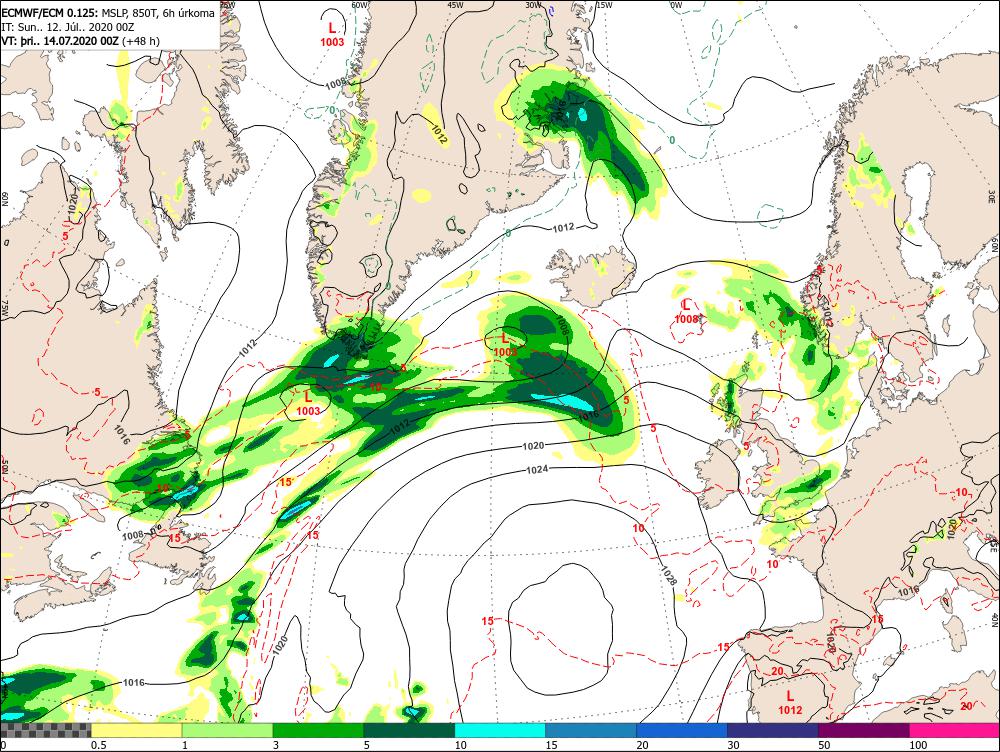Click the dark indigo 30–50 mm legend swatch
The width and height of the screenshot is (1000, 752).
tap(773, 730)
